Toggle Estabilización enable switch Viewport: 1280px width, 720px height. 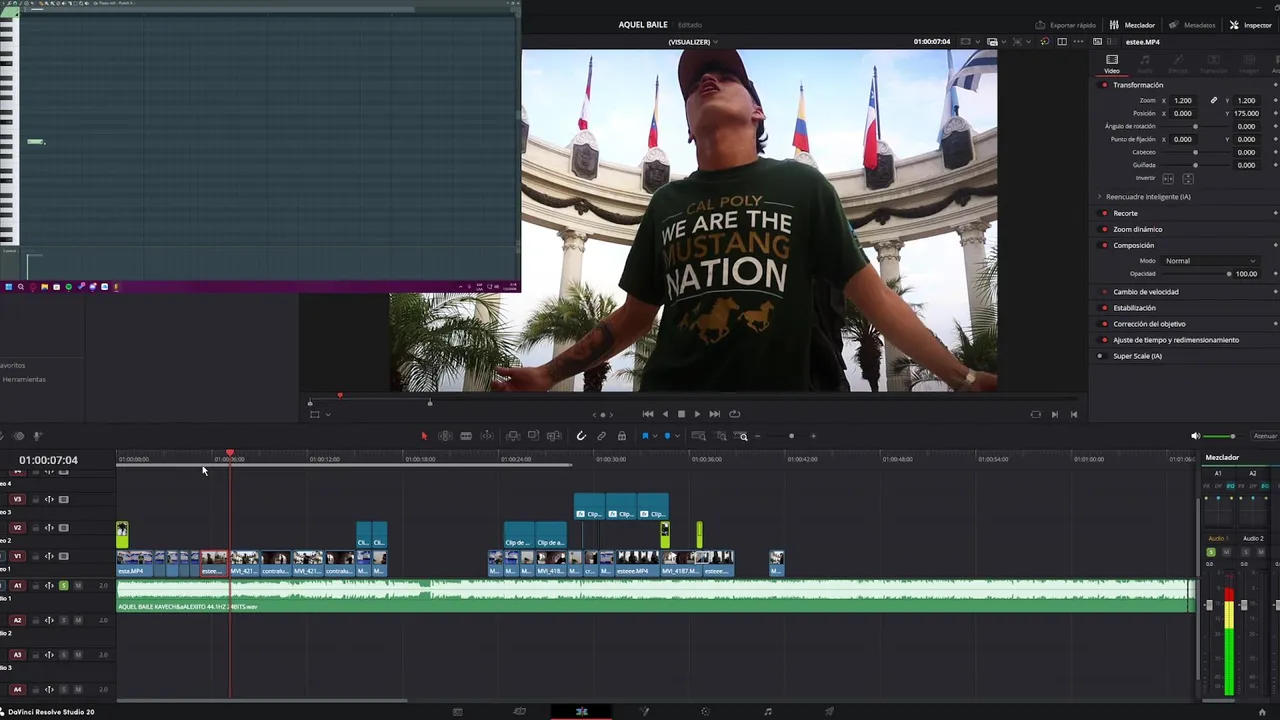(1104, 308)
